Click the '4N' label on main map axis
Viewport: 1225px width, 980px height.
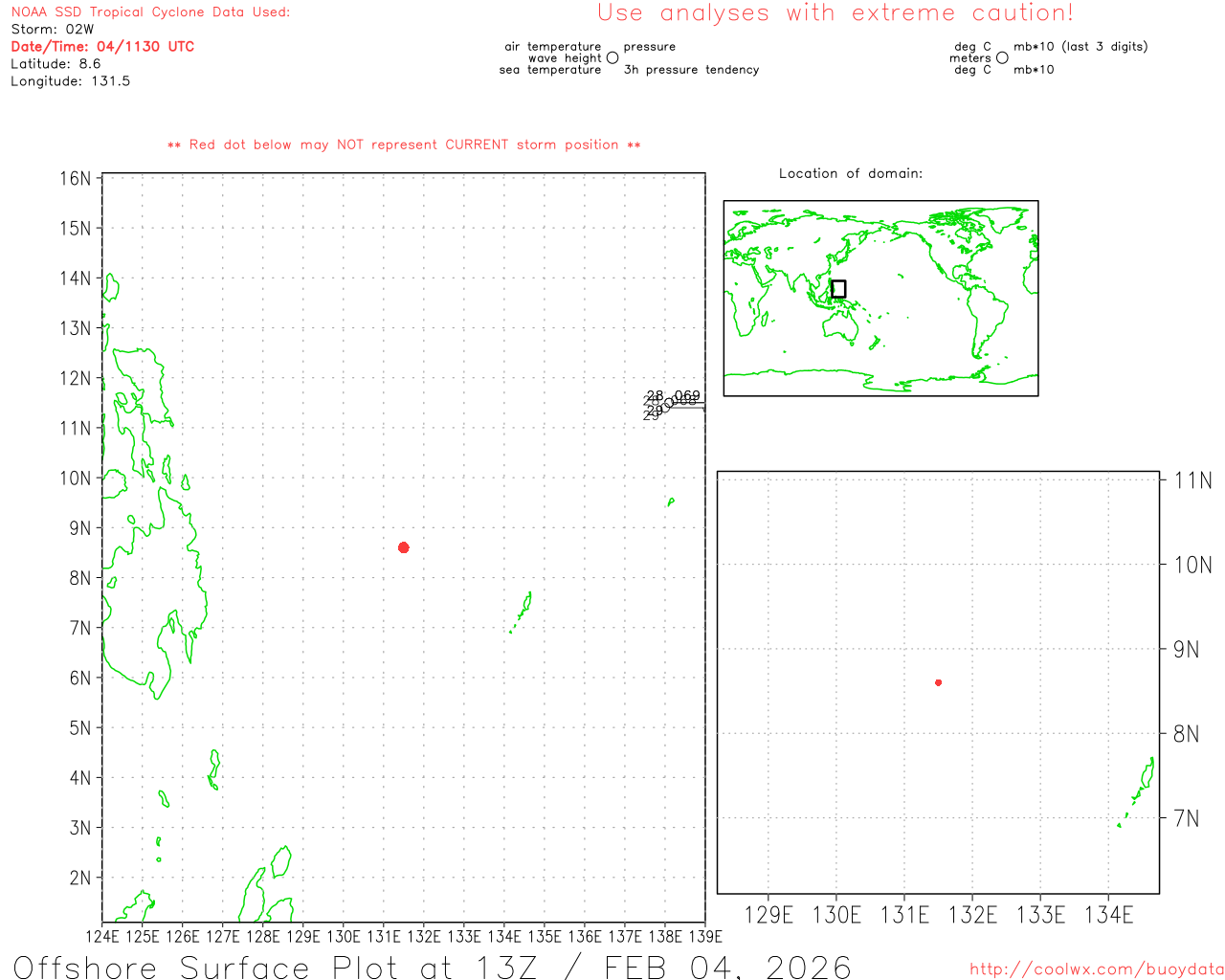[x=80, y=778]
